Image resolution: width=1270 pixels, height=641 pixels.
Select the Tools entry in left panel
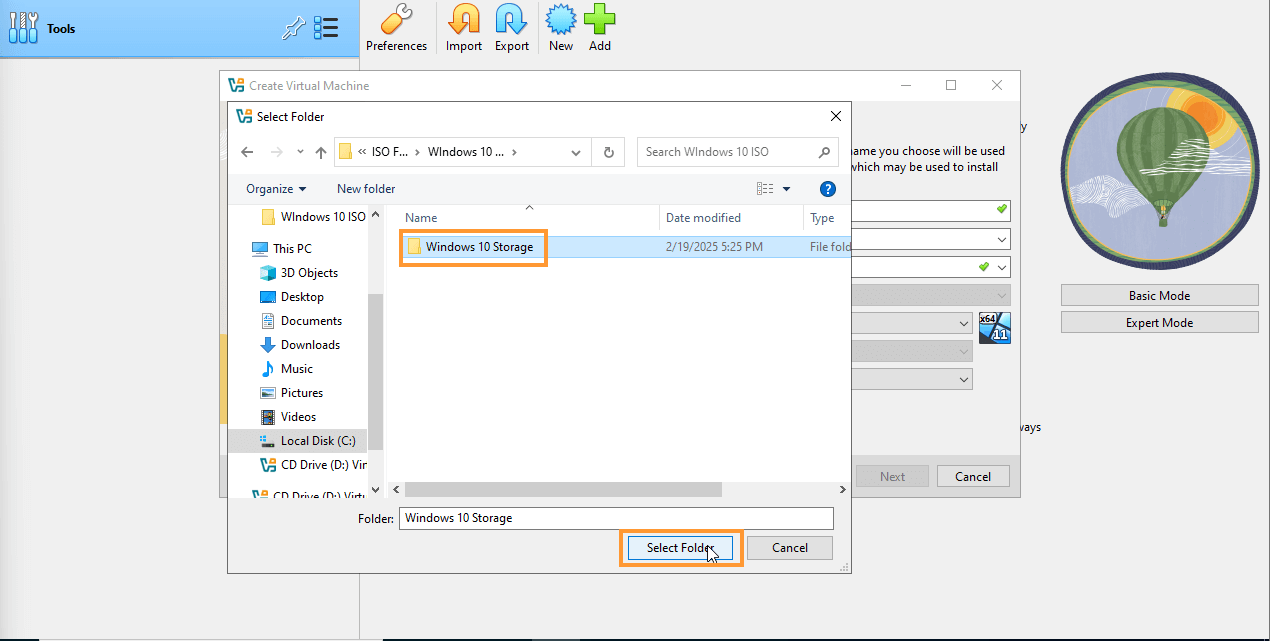pyautogui.click(x=180, y=29)
